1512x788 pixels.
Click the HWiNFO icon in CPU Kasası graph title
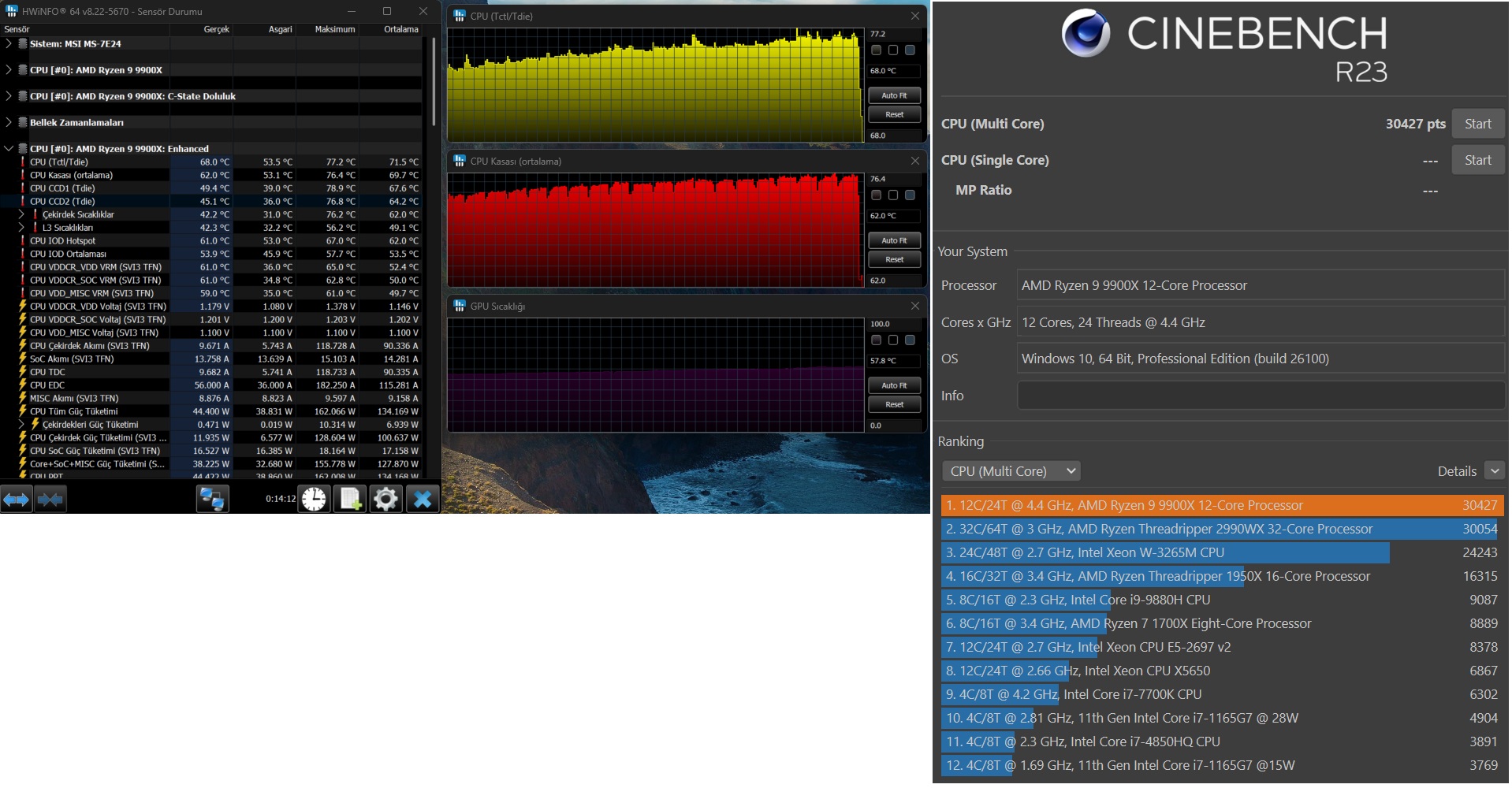point(460,161)
